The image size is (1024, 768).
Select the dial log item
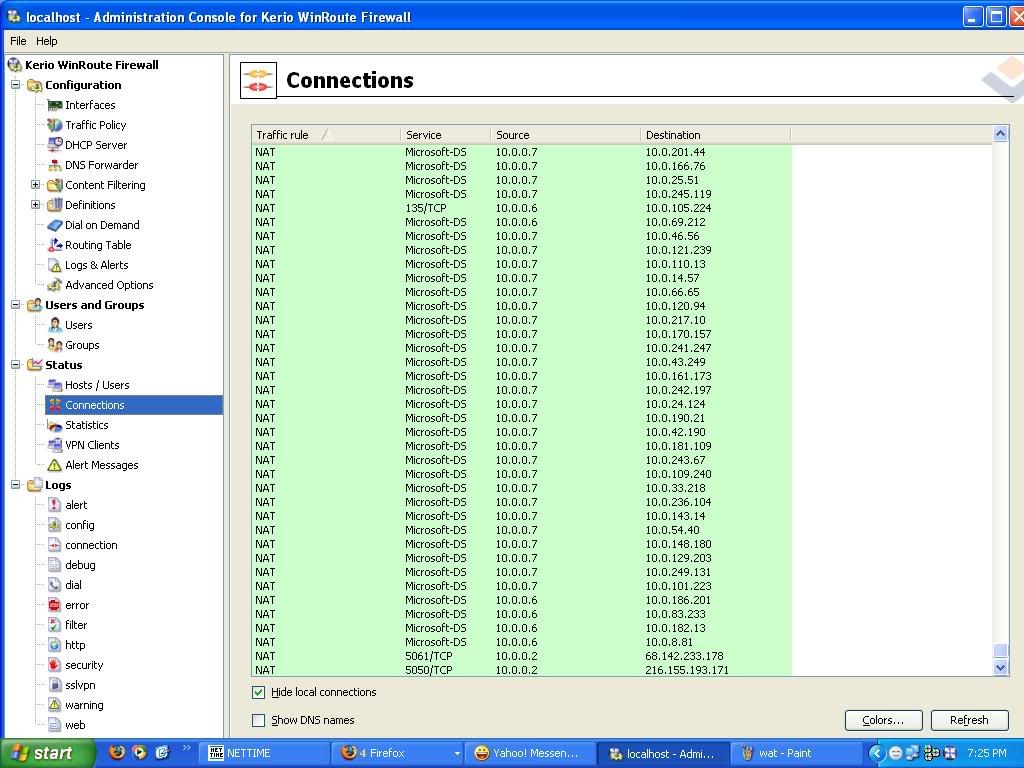[x=73, y=585]
